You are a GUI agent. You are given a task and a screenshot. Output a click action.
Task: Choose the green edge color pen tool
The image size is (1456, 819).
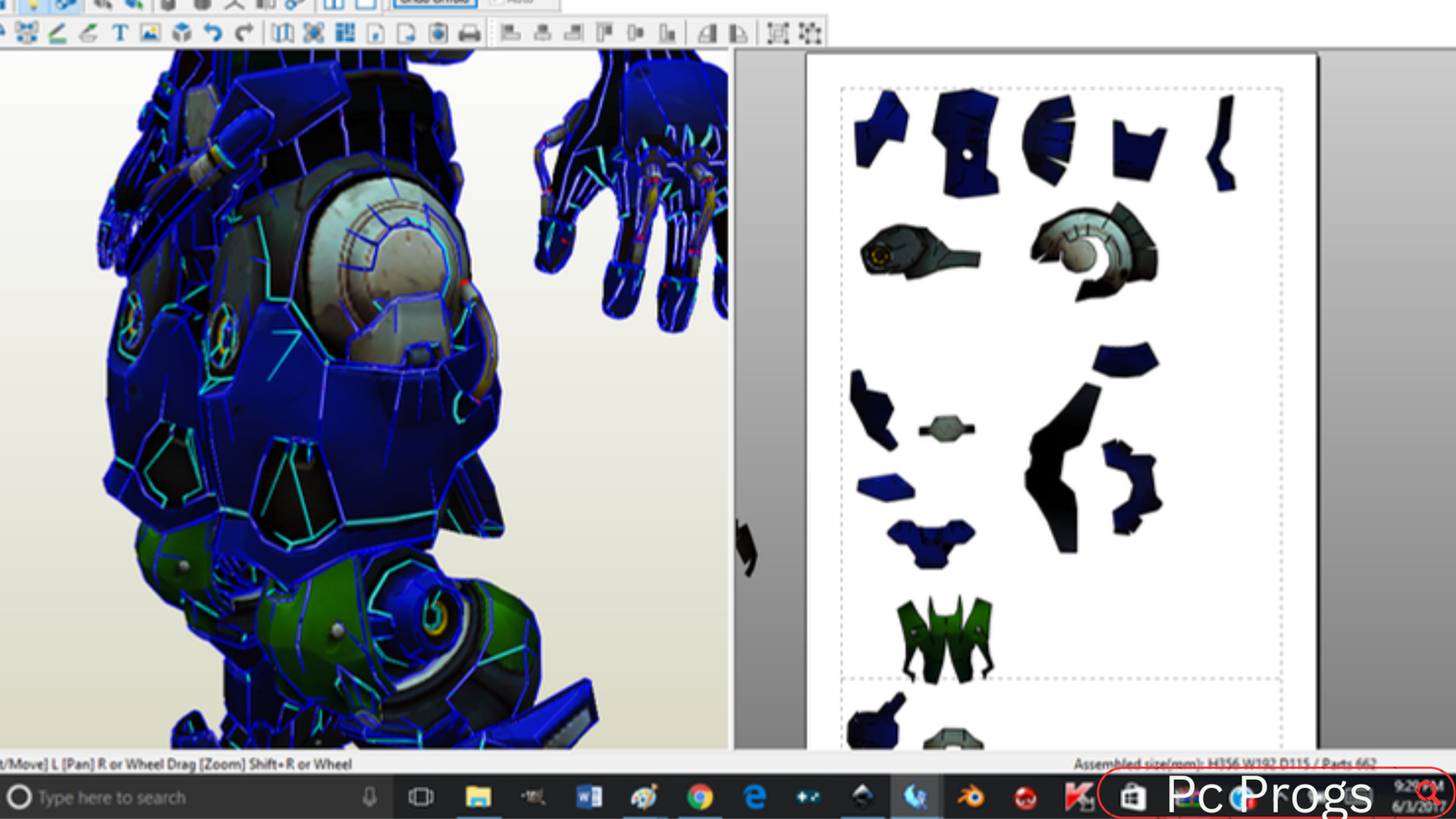click(57, 34)
